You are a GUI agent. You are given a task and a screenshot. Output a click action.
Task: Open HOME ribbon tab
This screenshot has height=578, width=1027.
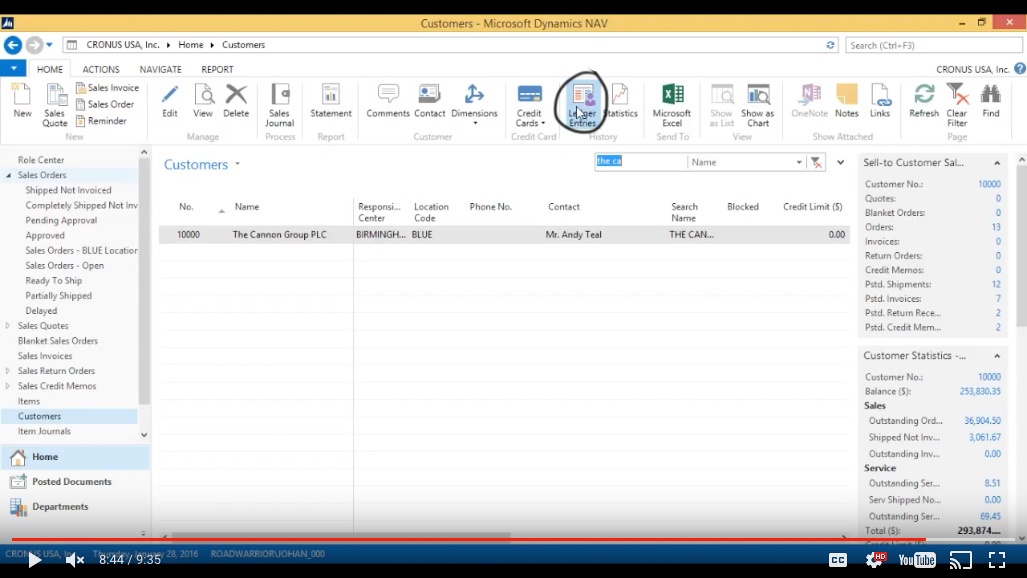50,69
